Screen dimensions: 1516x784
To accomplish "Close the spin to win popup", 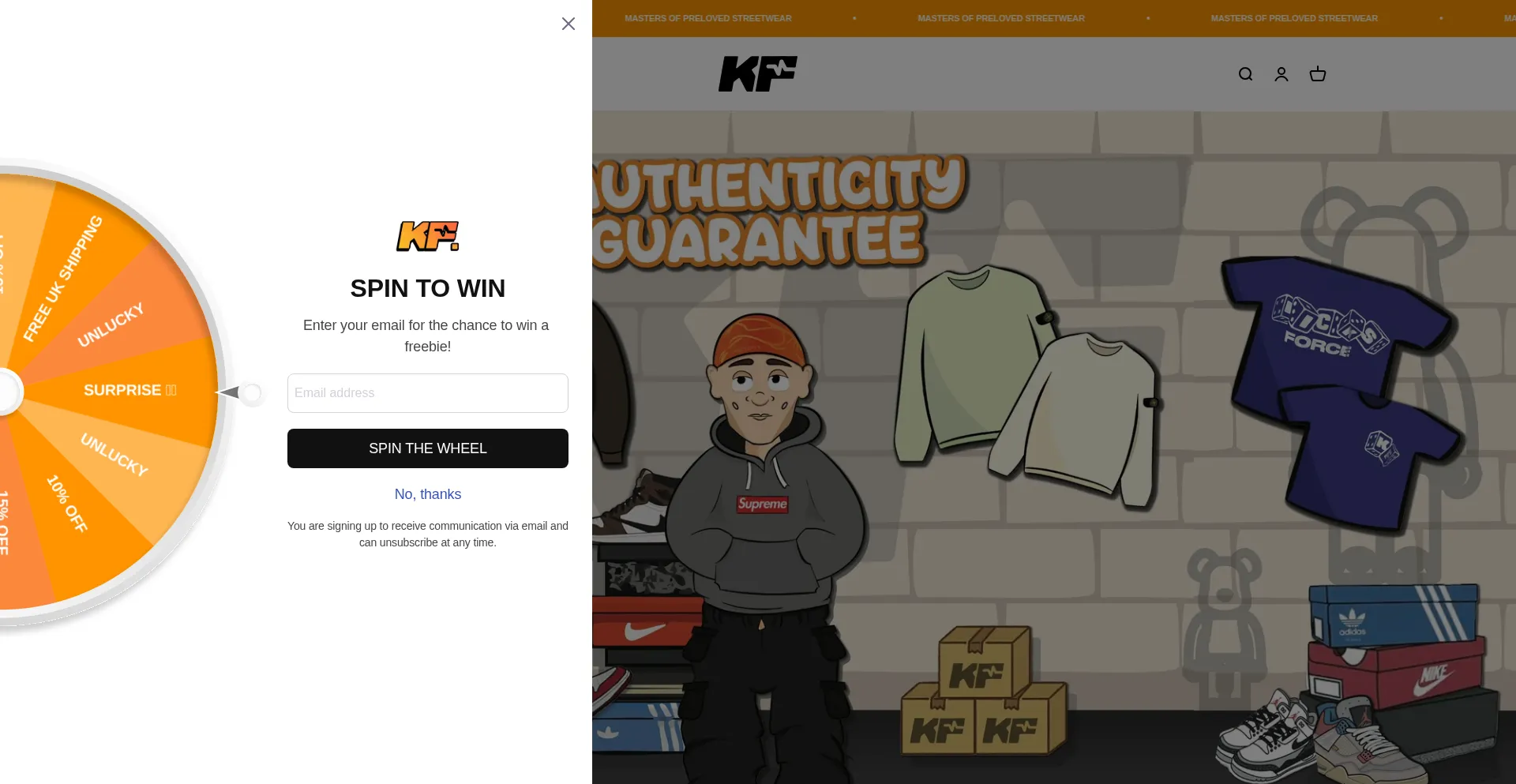I will coord(568,24).
